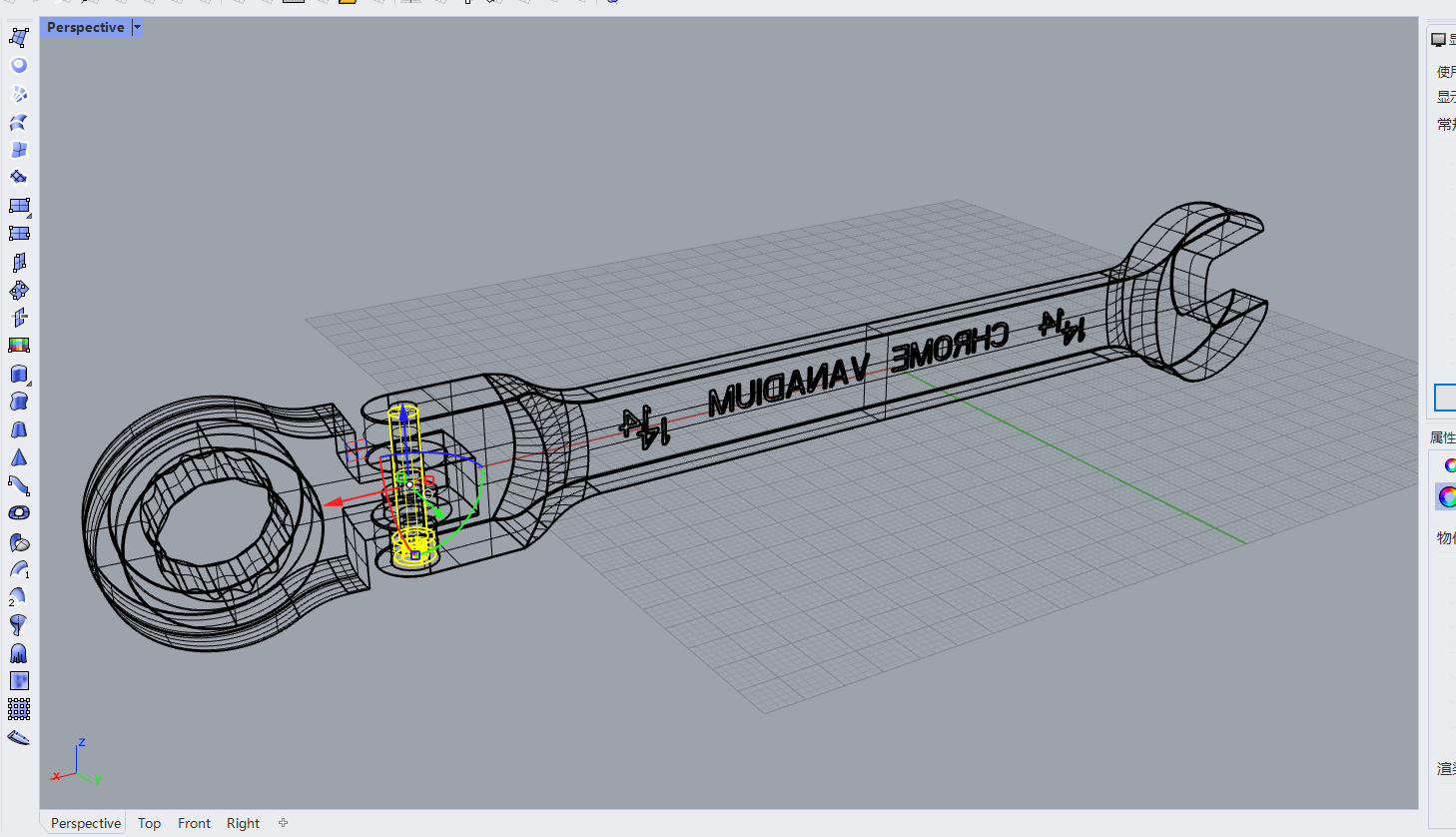The height and width of the screenshot is (837, 1456).
Task: Click the picture plane icon with colorful image
Action: 18,346
